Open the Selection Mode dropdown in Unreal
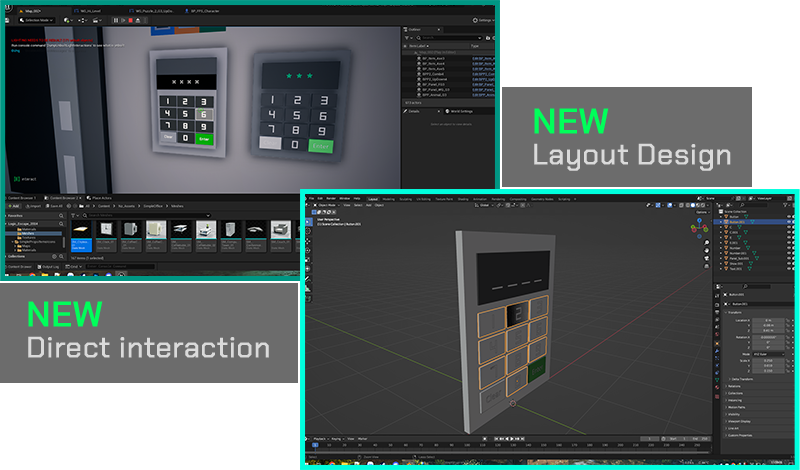Image resolution: width=800 pixels, height=470 pixels. click(x=36, y=20)
